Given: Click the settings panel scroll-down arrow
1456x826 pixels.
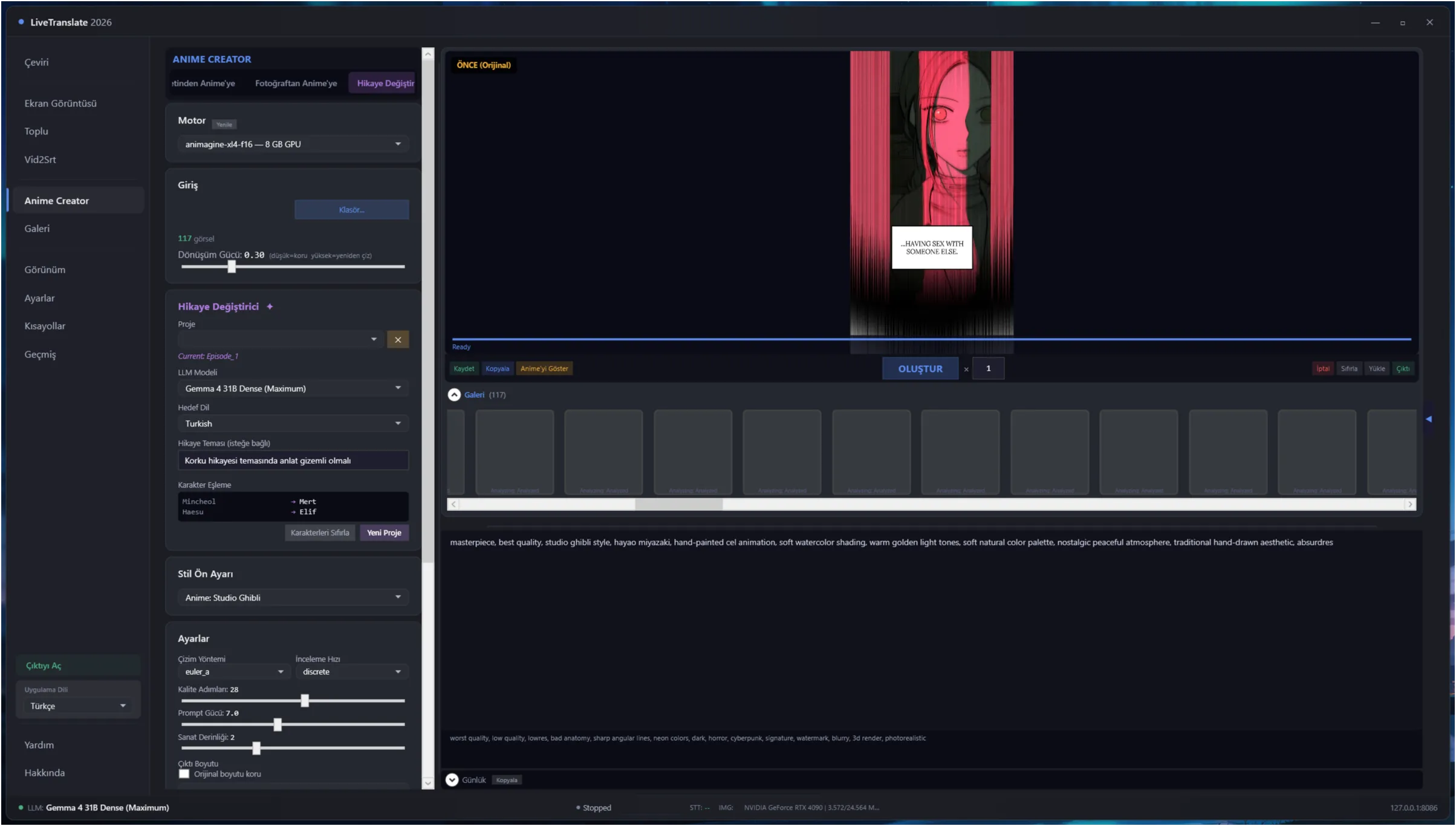Looking at the screenshot, I should pos(428,784).
